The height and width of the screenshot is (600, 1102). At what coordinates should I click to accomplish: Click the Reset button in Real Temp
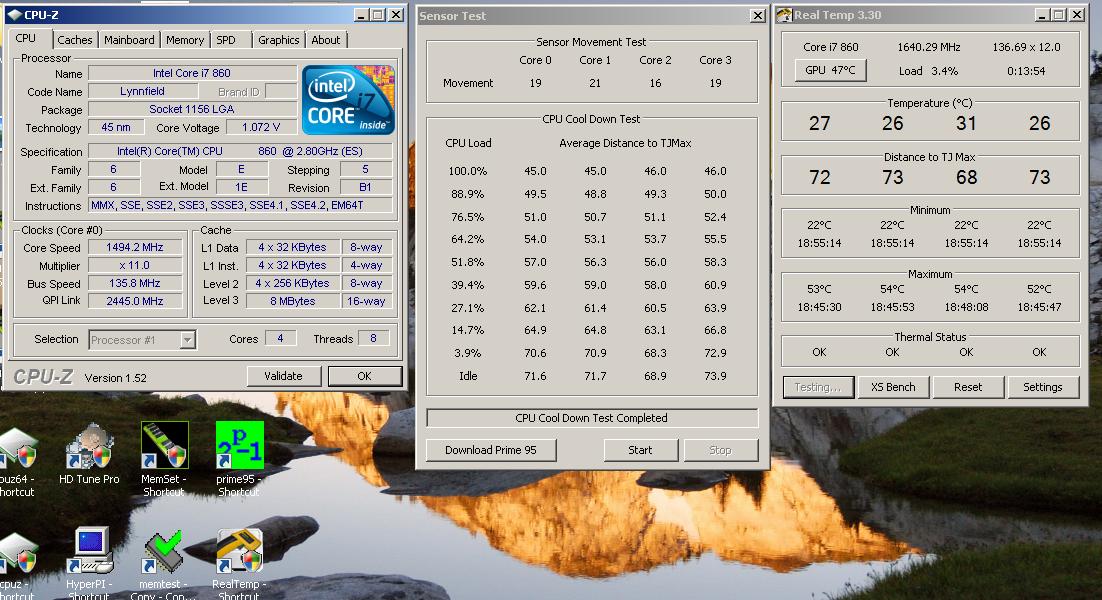pyautogui.click(x=968, y=387)
